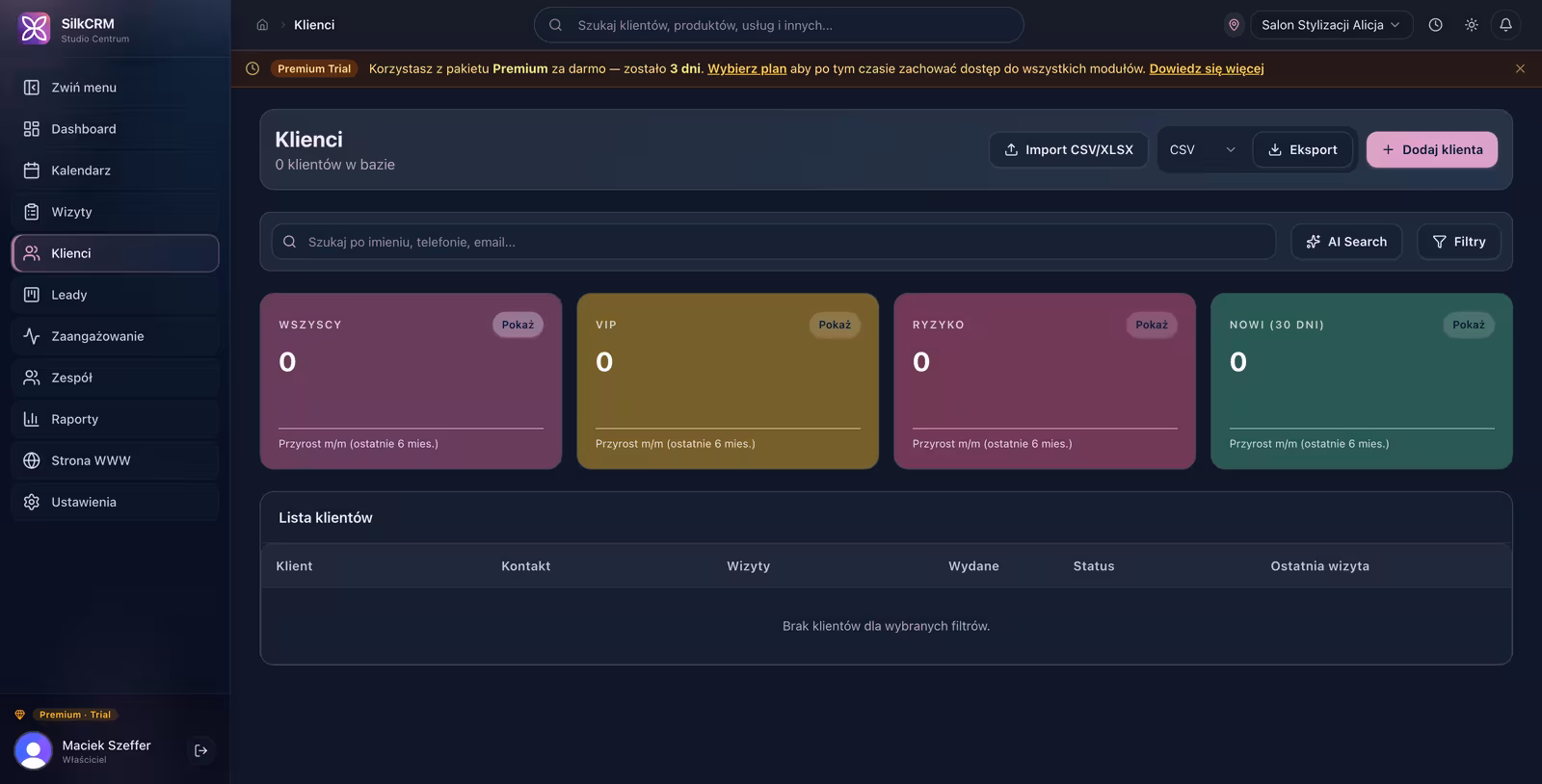The height and width of the screenshot is (784, 1542).
Task: Select Klienci sidebar item
Action: [x=116, y=253]
